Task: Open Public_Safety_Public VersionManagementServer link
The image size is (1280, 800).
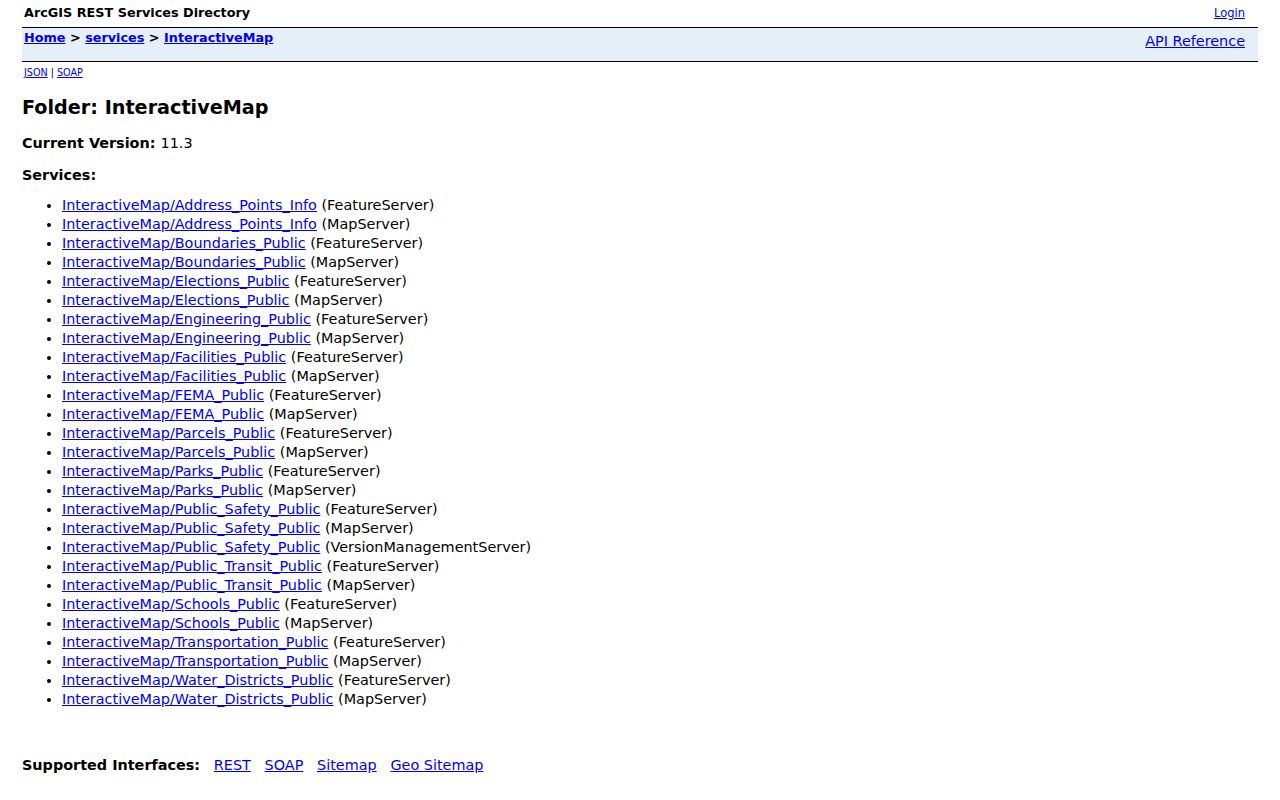Action: (191, 547)
